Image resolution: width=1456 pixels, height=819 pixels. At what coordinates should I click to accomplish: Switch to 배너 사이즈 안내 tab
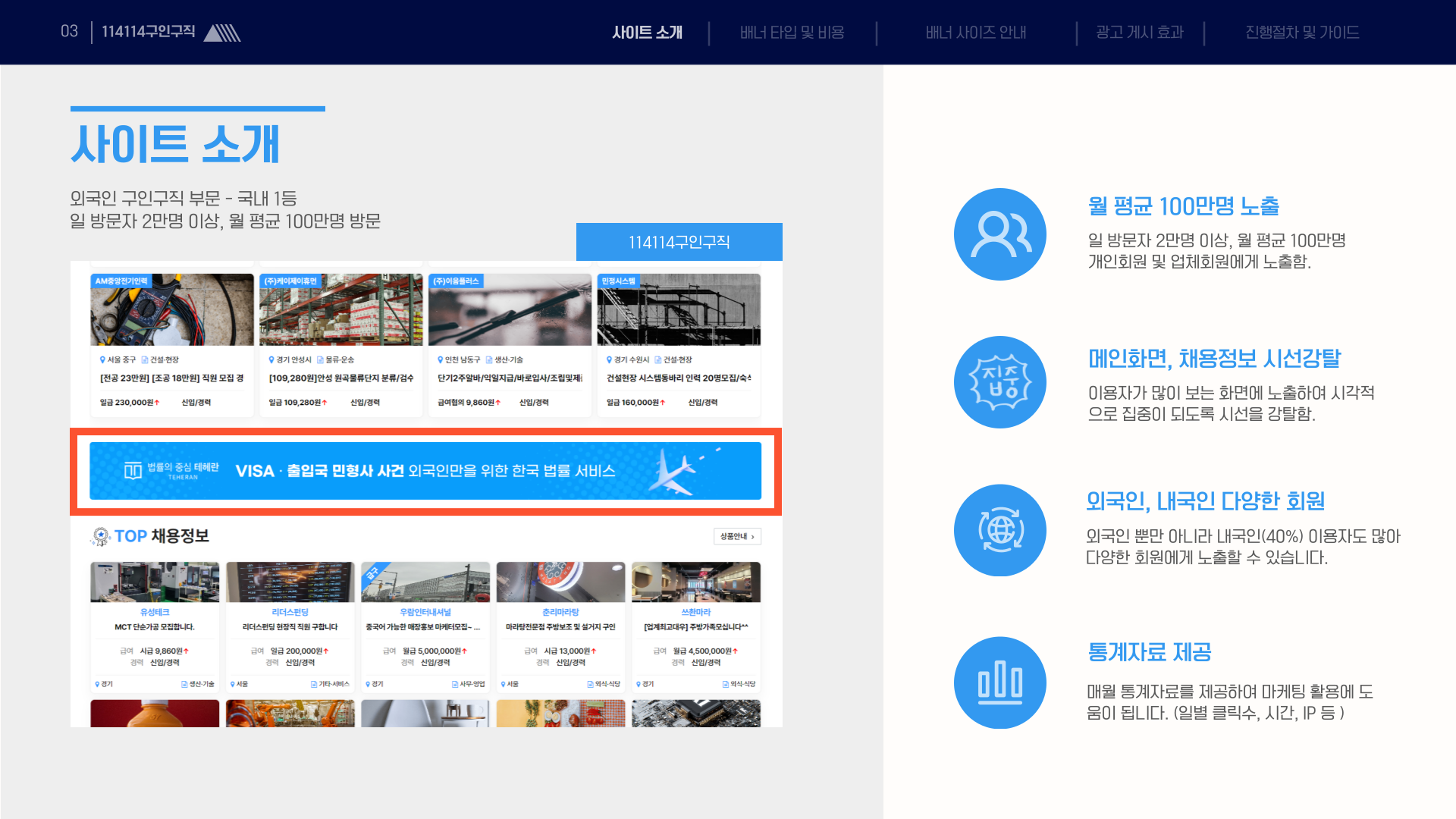coord(975,33)
